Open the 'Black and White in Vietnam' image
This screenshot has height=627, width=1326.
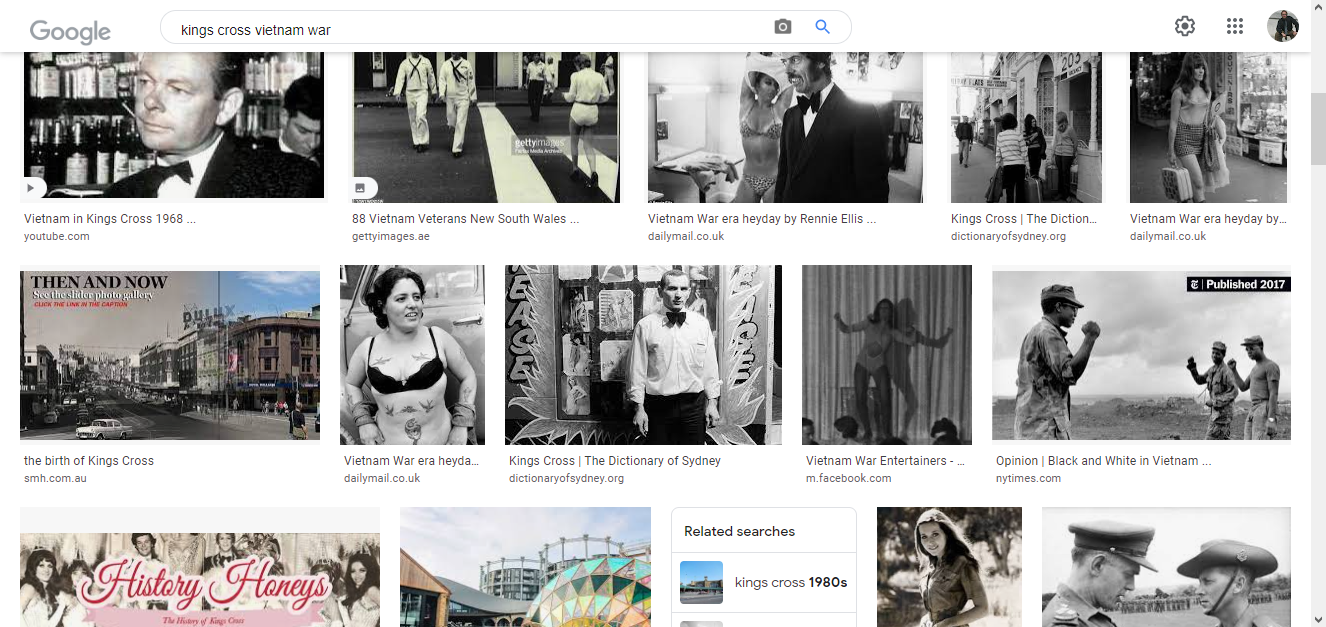pos(1141,355)
